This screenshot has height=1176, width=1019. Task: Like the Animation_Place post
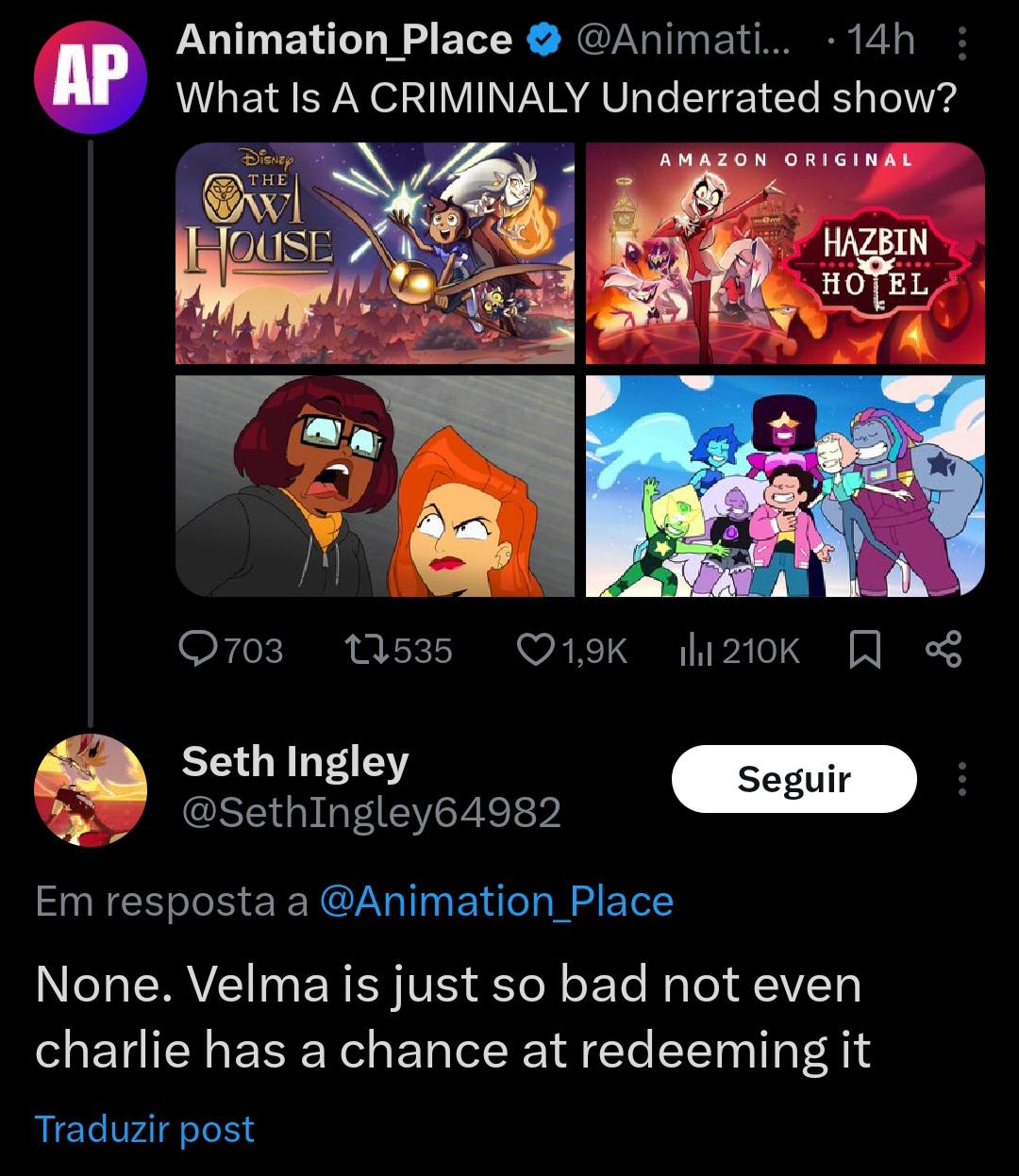pos(536,650)
